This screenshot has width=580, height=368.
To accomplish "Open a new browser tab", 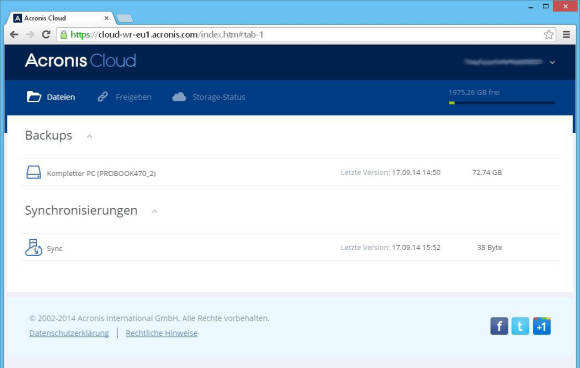I will (x=125, y=18).
